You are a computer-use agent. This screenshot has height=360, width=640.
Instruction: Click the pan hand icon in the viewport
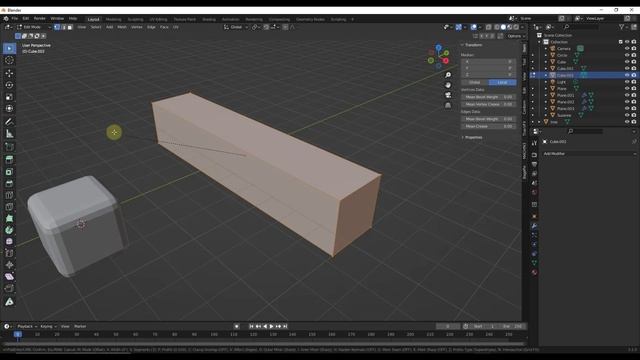click(x=448, y=85)
